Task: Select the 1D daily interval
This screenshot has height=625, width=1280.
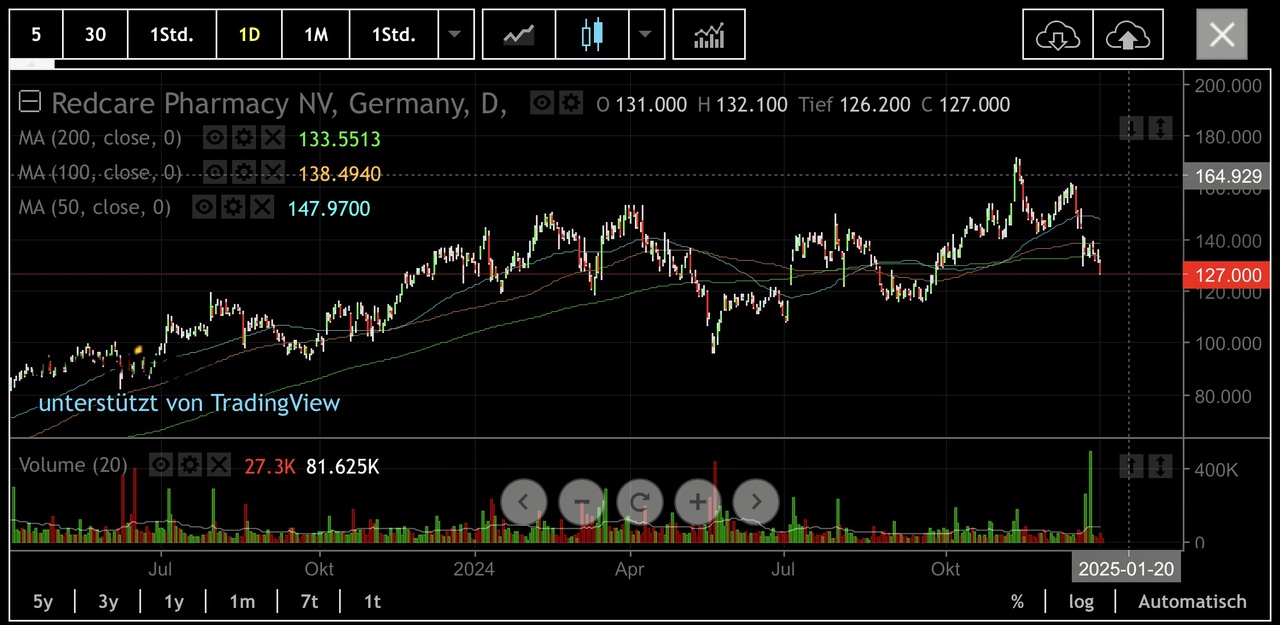Action: (x=249, y=35)
